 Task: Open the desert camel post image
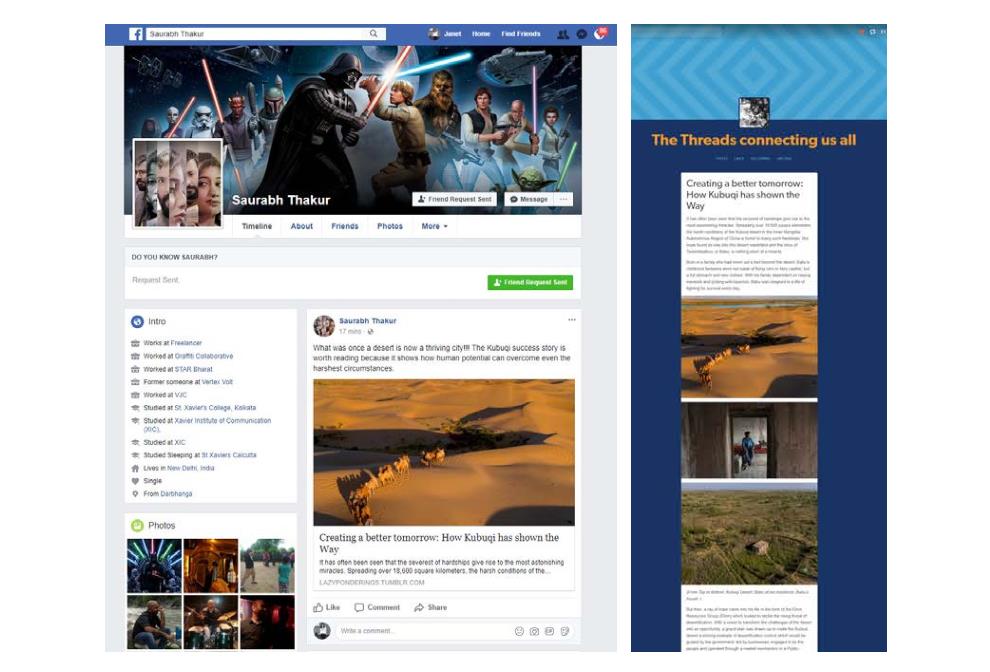click(x=444, y=452)
